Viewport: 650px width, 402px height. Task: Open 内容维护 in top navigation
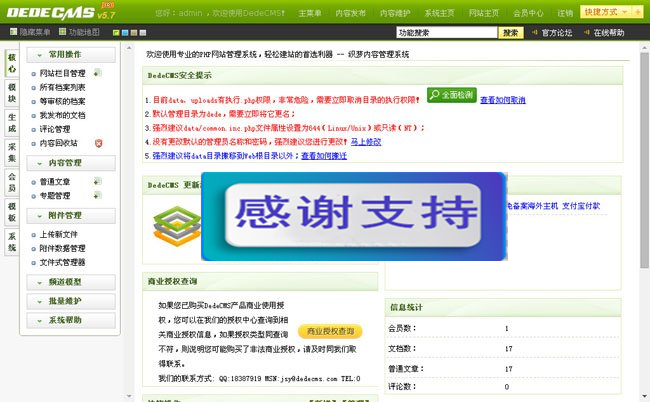(395, 13)
